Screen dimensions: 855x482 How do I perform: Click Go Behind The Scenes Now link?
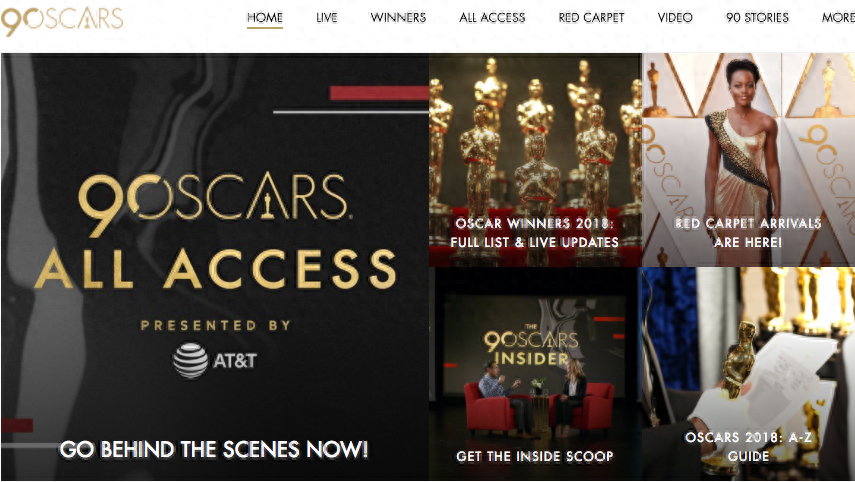click(214, 450)
